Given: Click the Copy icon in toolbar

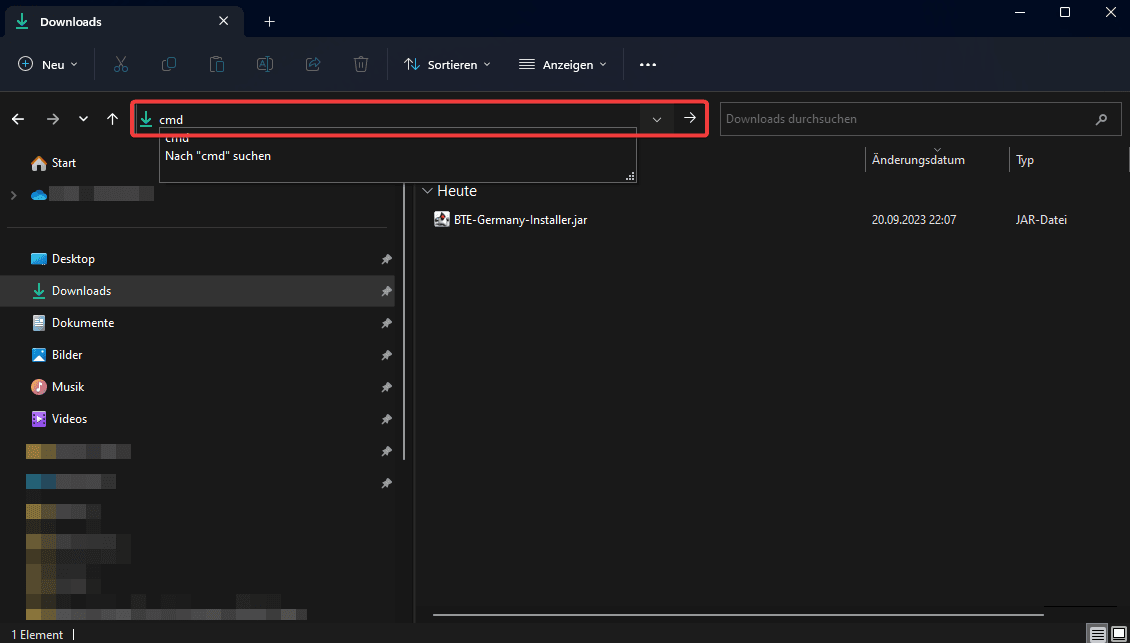Looking at the screenshot, I should pyautogui.click(x=169, y=64).
